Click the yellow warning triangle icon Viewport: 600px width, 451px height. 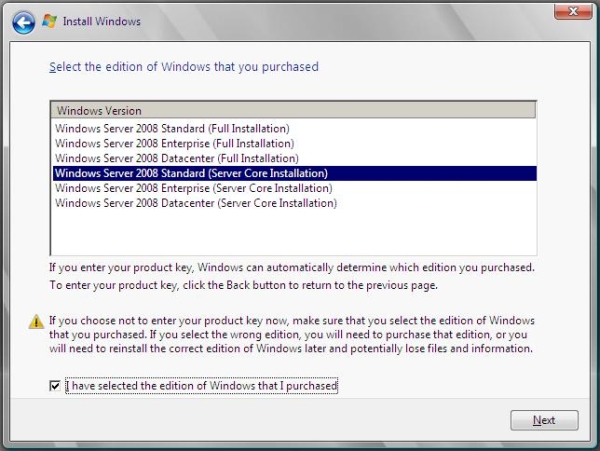click(x=36, y=321)
